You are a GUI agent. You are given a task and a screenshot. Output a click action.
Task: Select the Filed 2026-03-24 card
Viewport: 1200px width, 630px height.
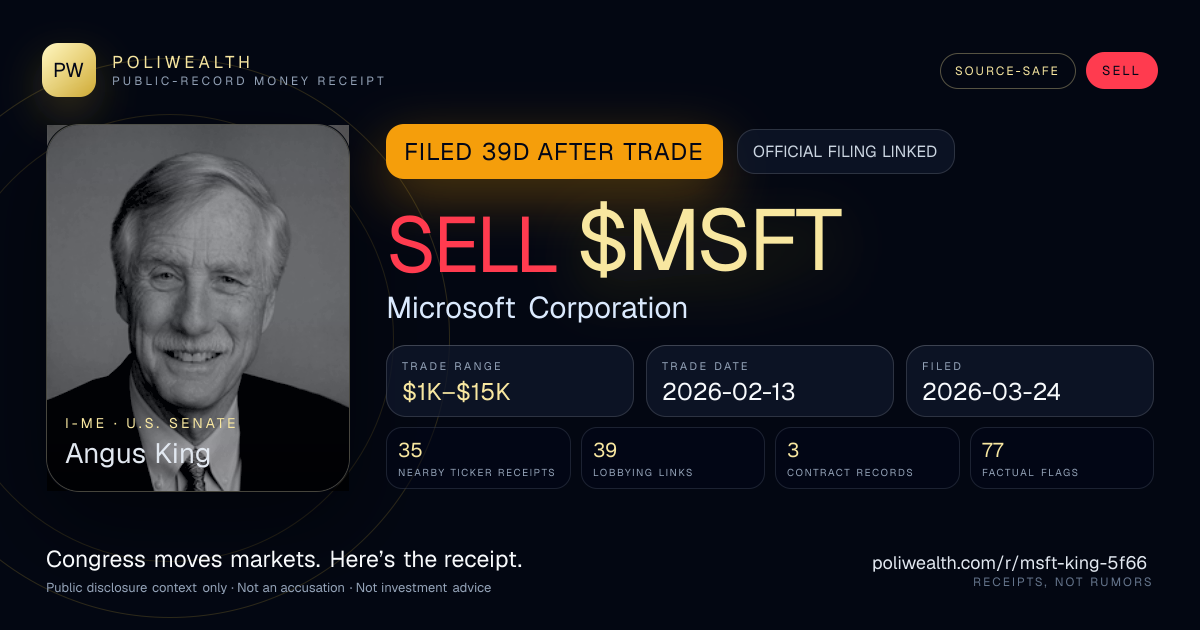(1030, 381)
